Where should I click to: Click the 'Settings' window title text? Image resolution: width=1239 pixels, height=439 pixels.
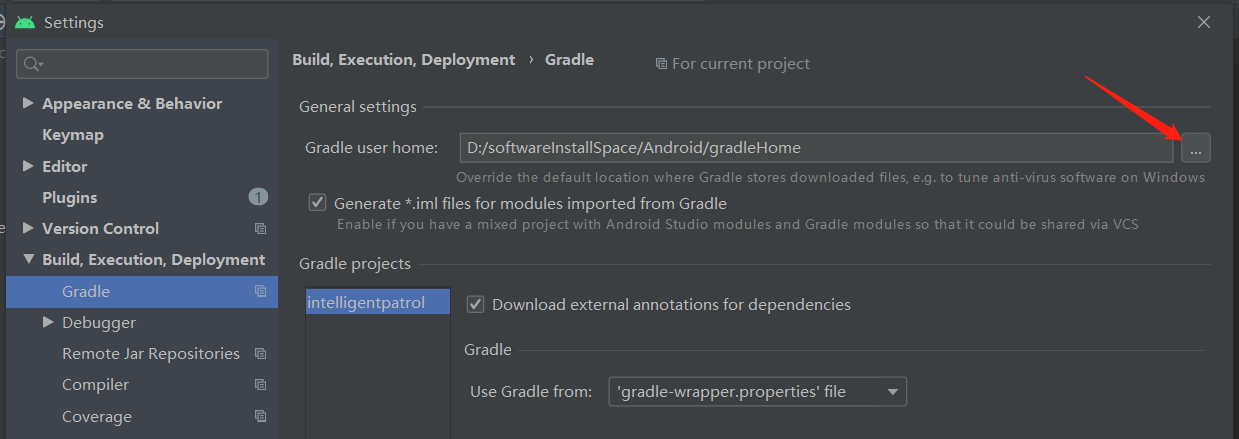point(74,22)
